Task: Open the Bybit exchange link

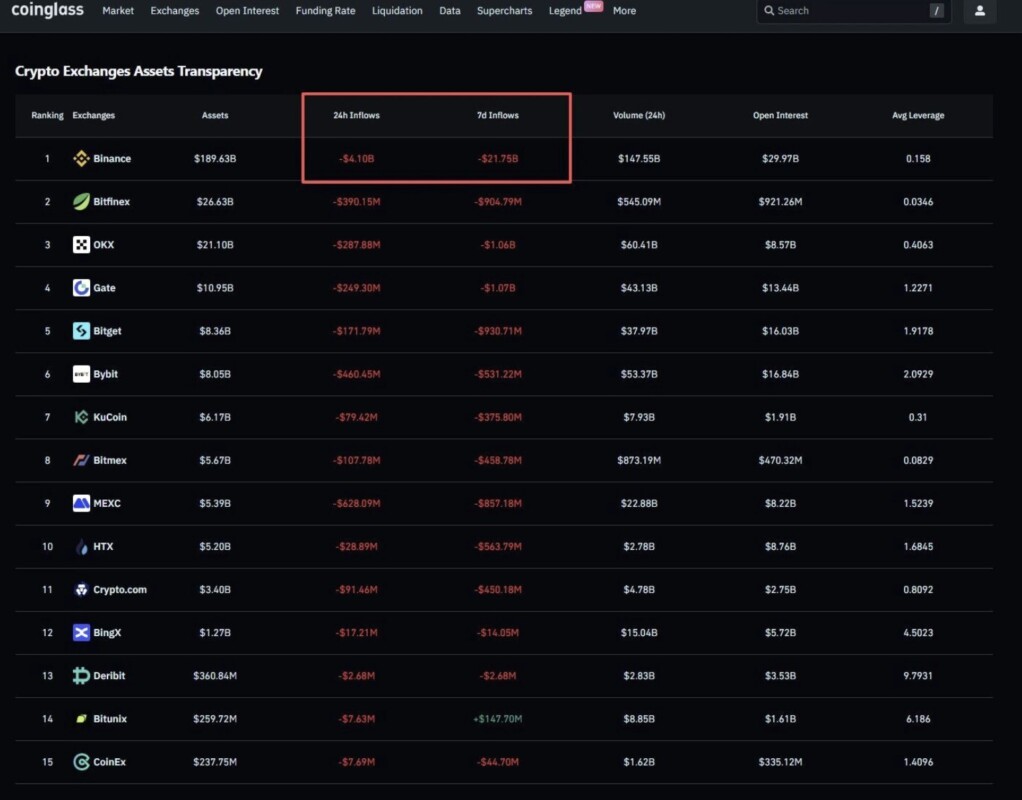Action: coord(105,374)
